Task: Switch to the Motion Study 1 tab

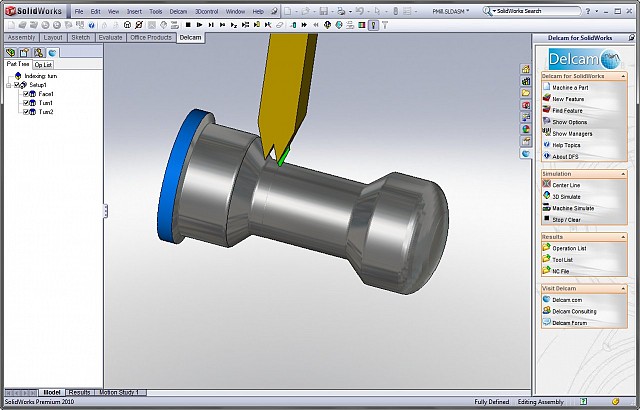Action: pos(119,392)
